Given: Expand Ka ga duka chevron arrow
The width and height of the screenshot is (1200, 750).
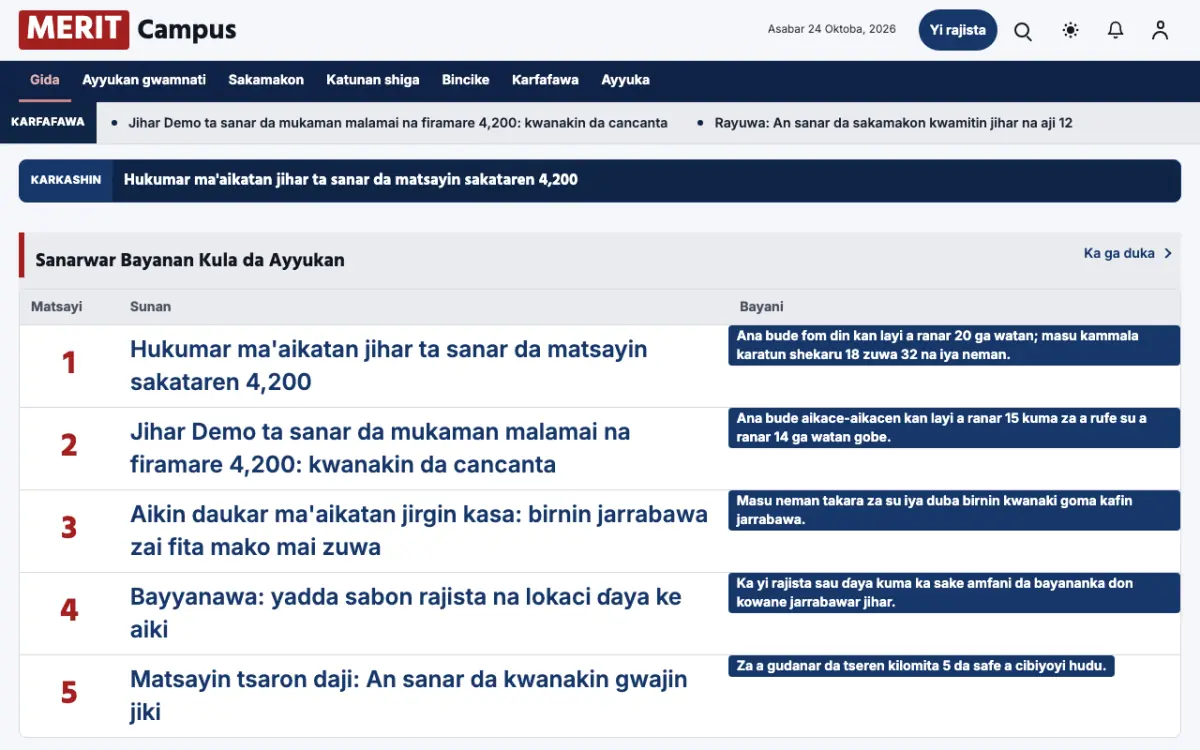Looking at the screenshot, I should pos(1168,253).
